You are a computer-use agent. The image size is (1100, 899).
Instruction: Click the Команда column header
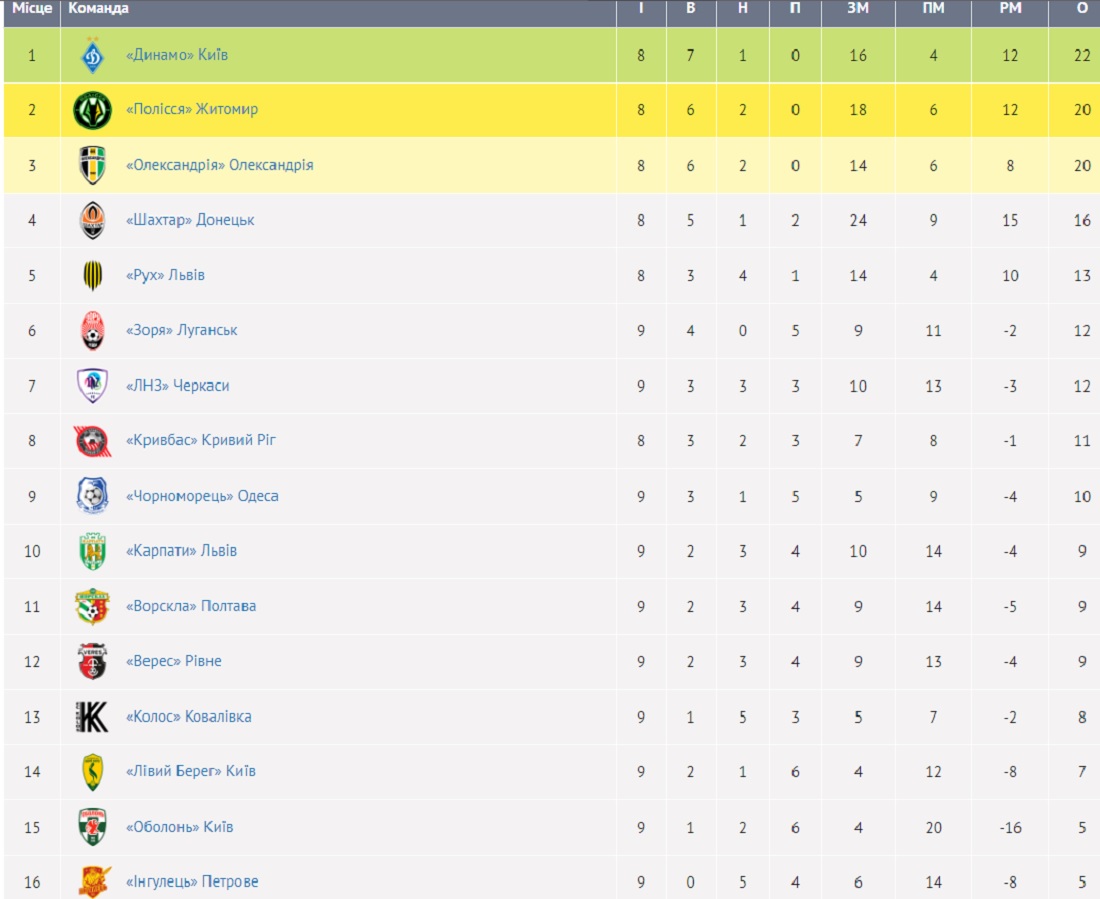98,8
